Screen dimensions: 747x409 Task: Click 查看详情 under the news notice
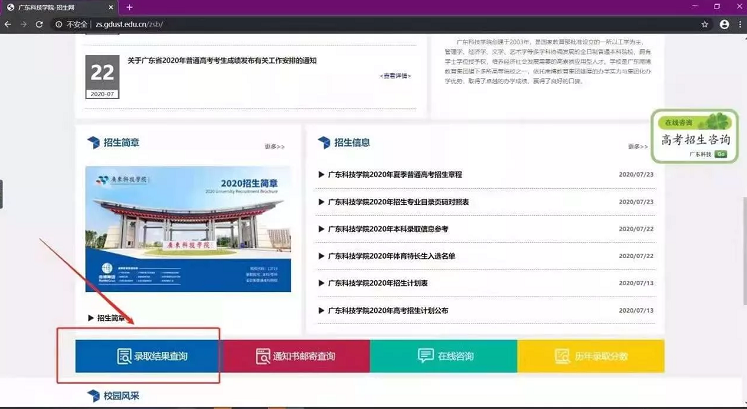coord(395,76)
